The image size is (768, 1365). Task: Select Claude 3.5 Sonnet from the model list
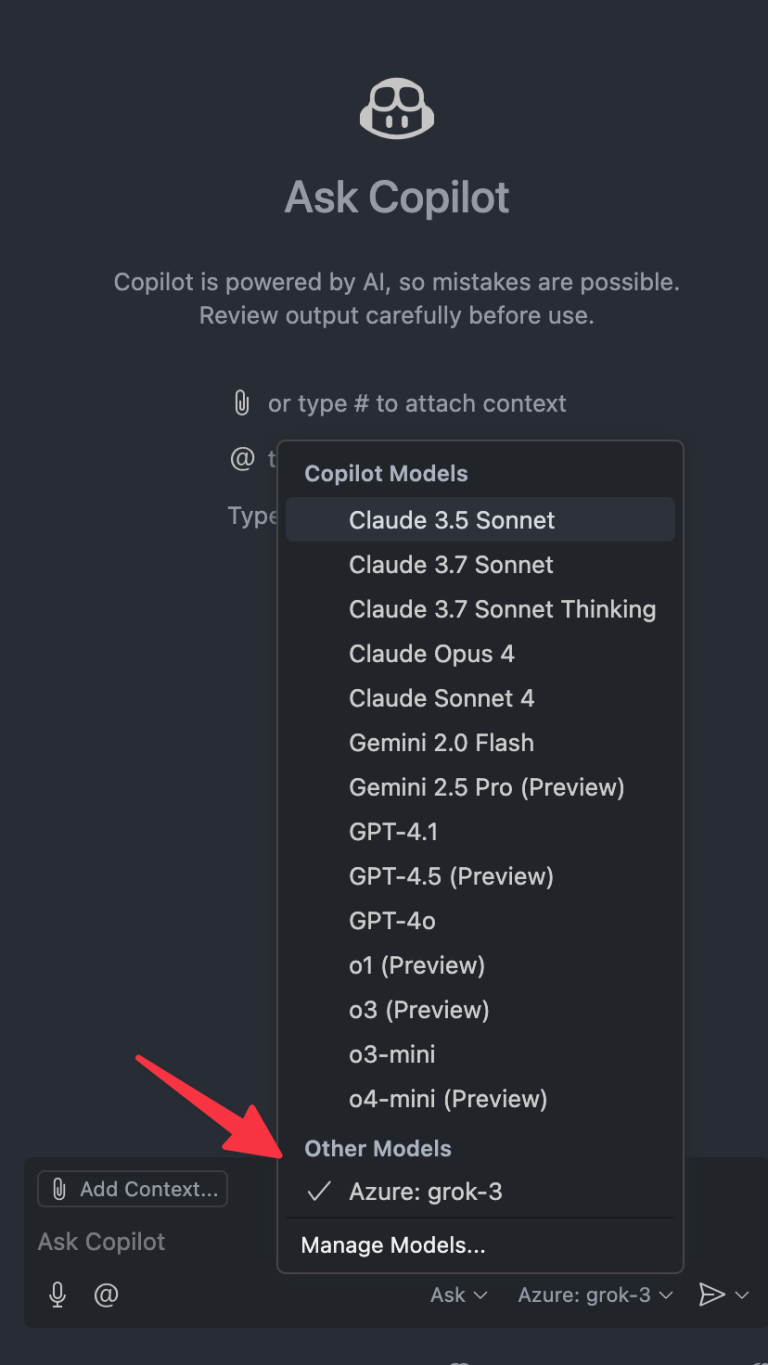coord(451,520)
